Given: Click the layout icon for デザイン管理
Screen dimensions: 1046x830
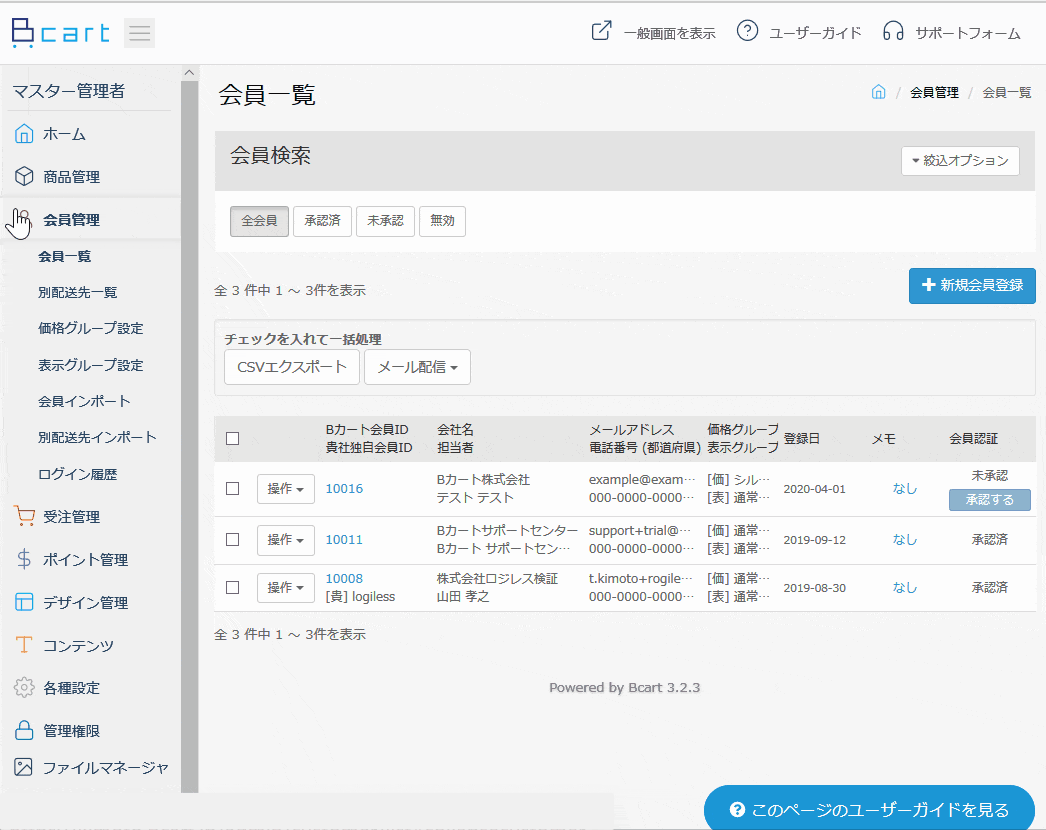Looking at the screenshot, I should pos(24,602).
